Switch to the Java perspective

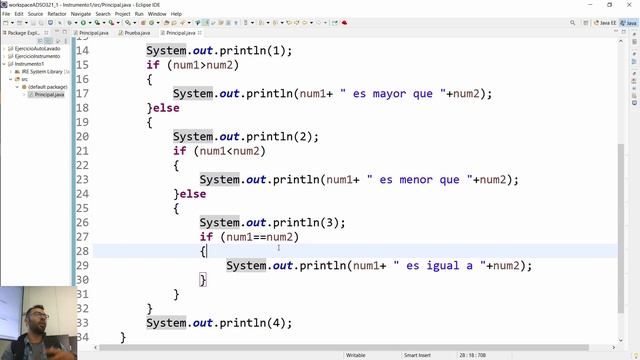(x=629, y=23)
